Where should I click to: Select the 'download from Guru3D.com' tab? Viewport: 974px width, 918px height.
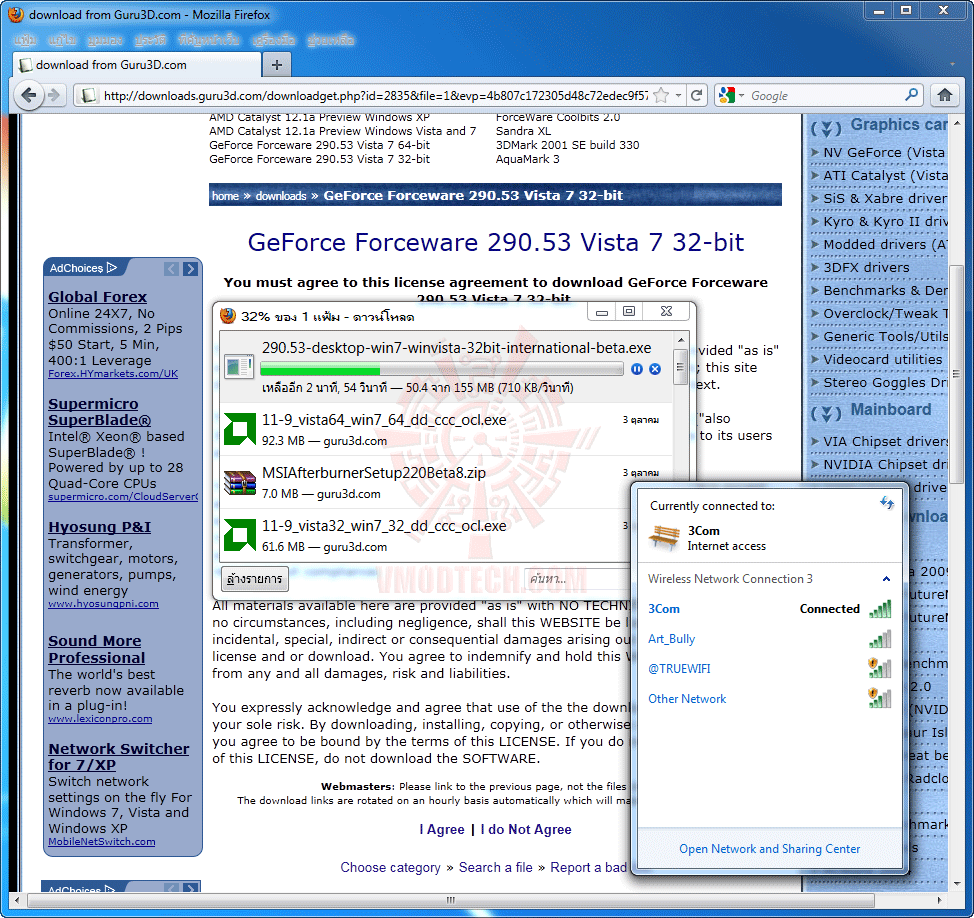click(x=137, y=65)
